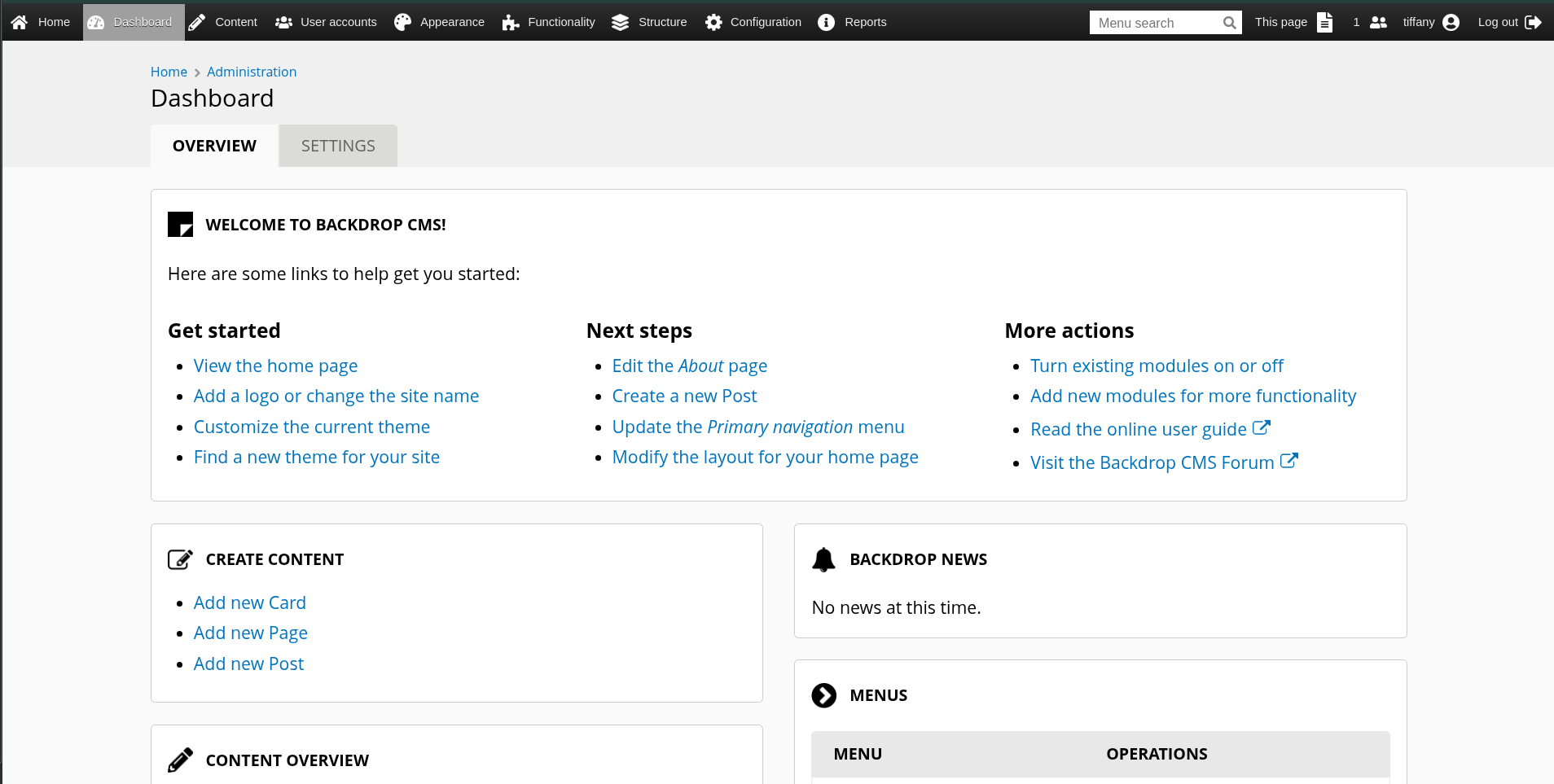Open Add a logo or change site name
The image size is (1554, 784).
click(x=336, y=396)
